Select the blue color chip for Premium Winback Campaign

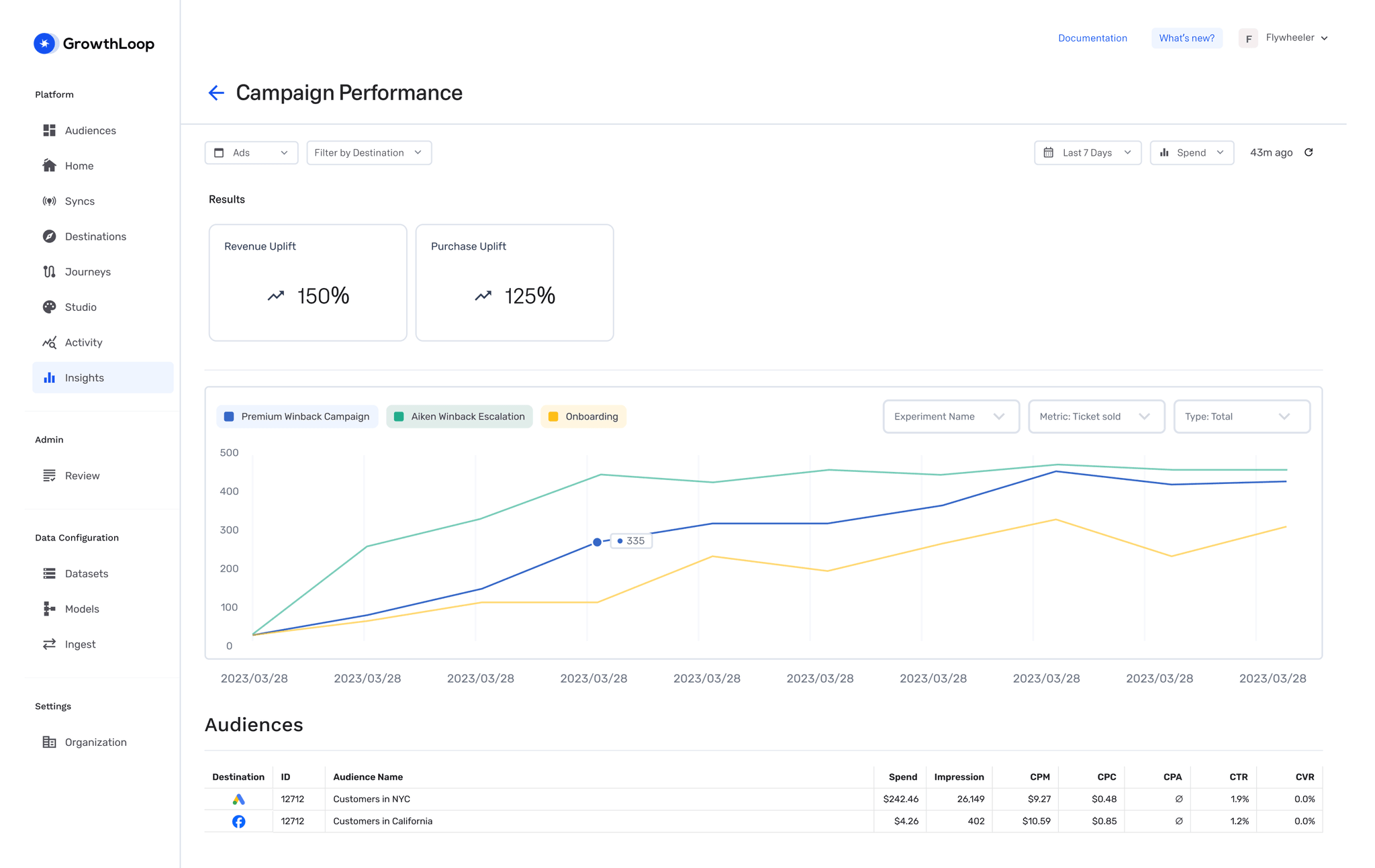pyautogui.click(x=228, y=416)
